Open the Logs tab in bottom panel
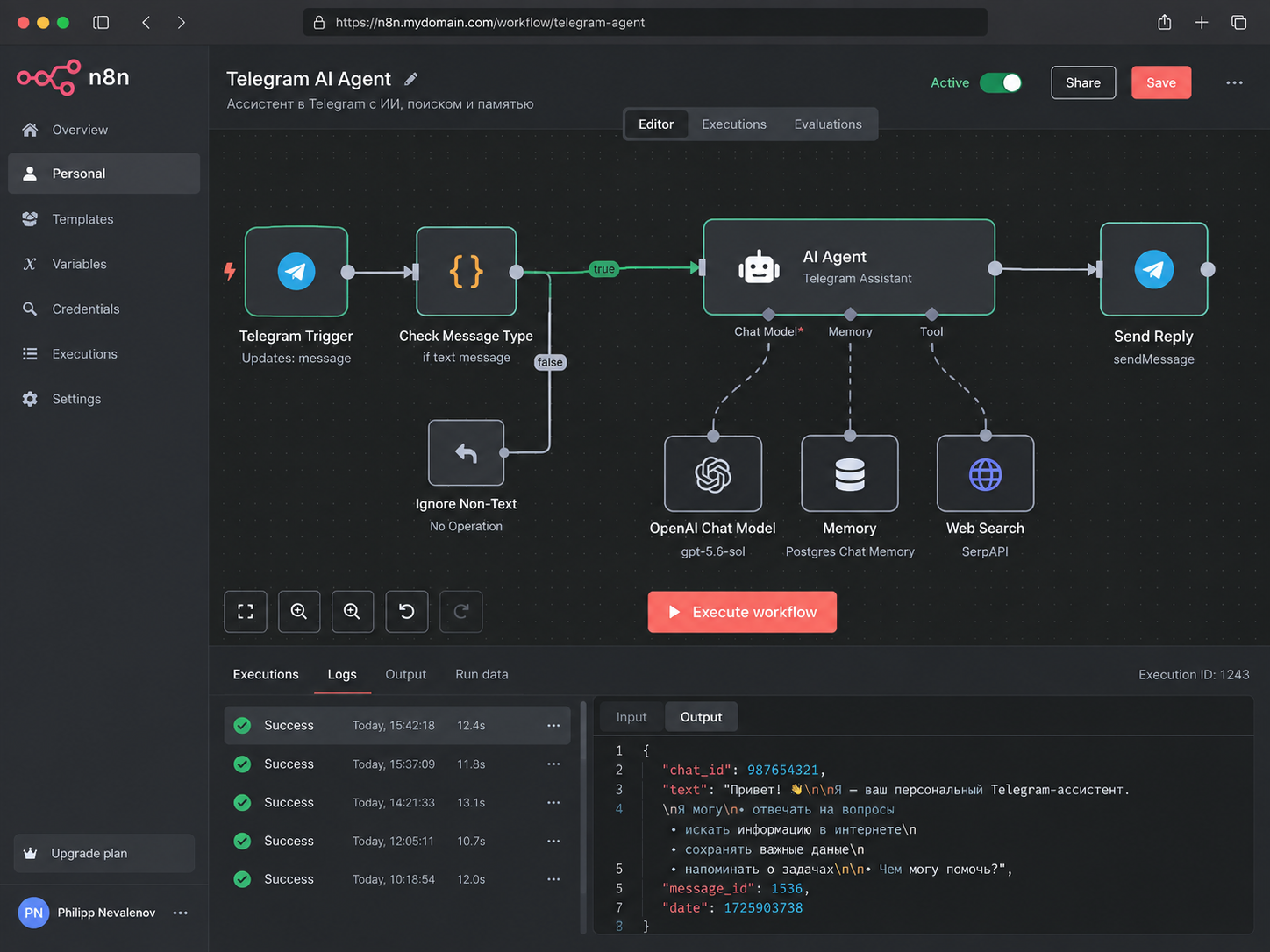This screenshot has width=1270, height=952. click(x=342, y=674)
